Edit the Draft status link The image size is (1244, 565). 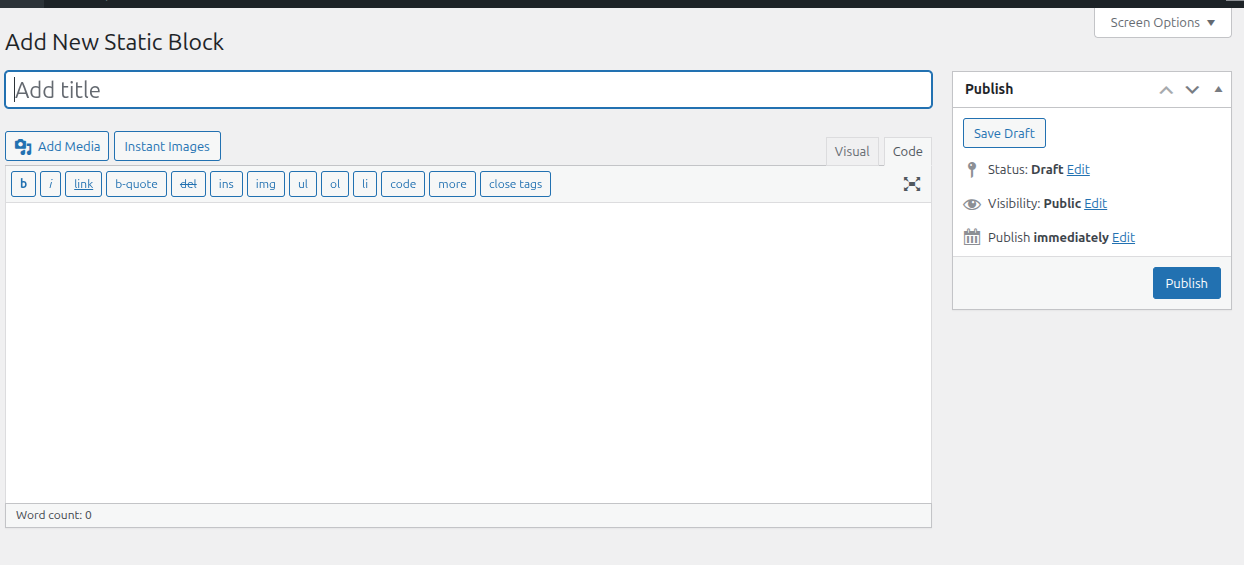[1078, 170]
